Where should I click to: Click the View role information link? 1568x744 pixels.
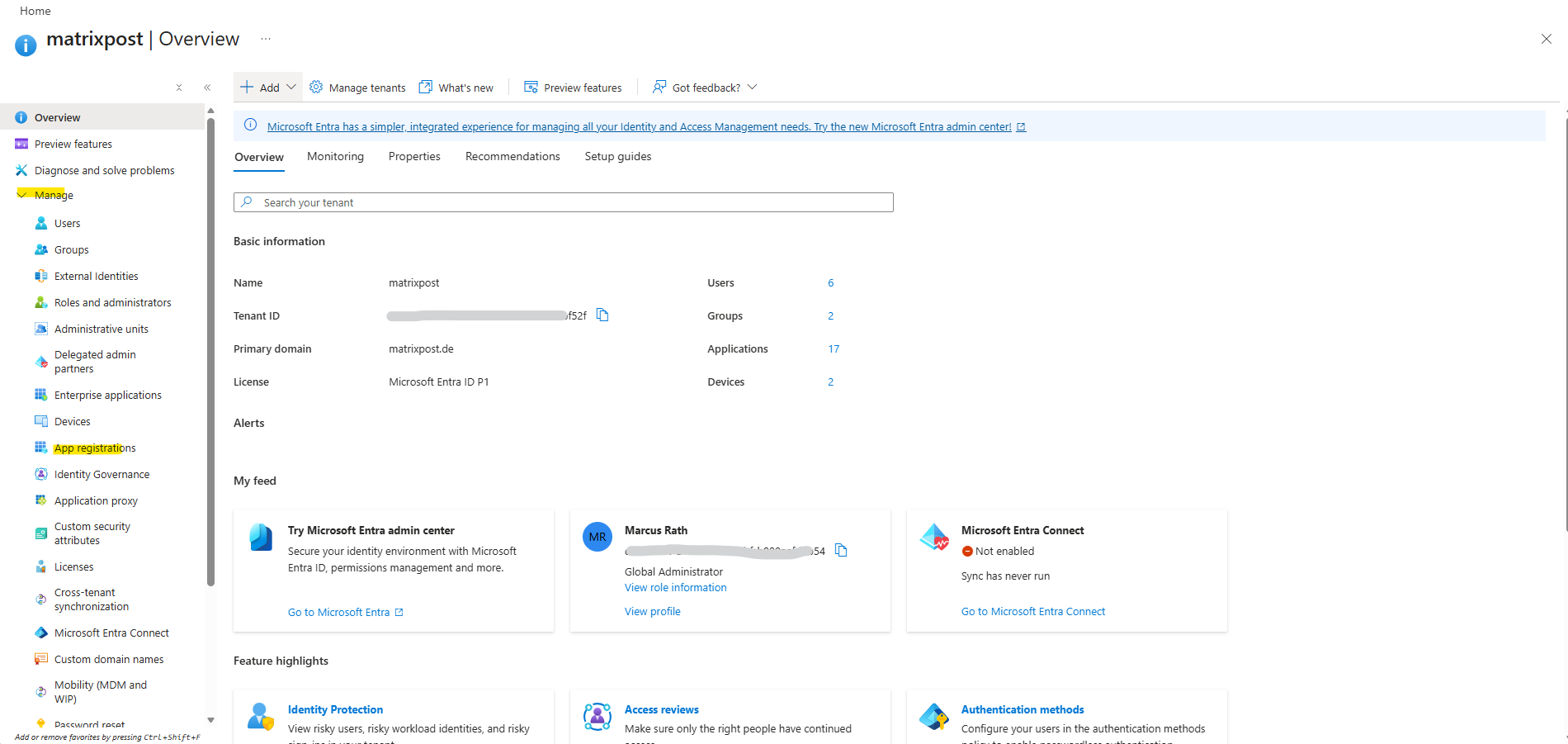675,588
